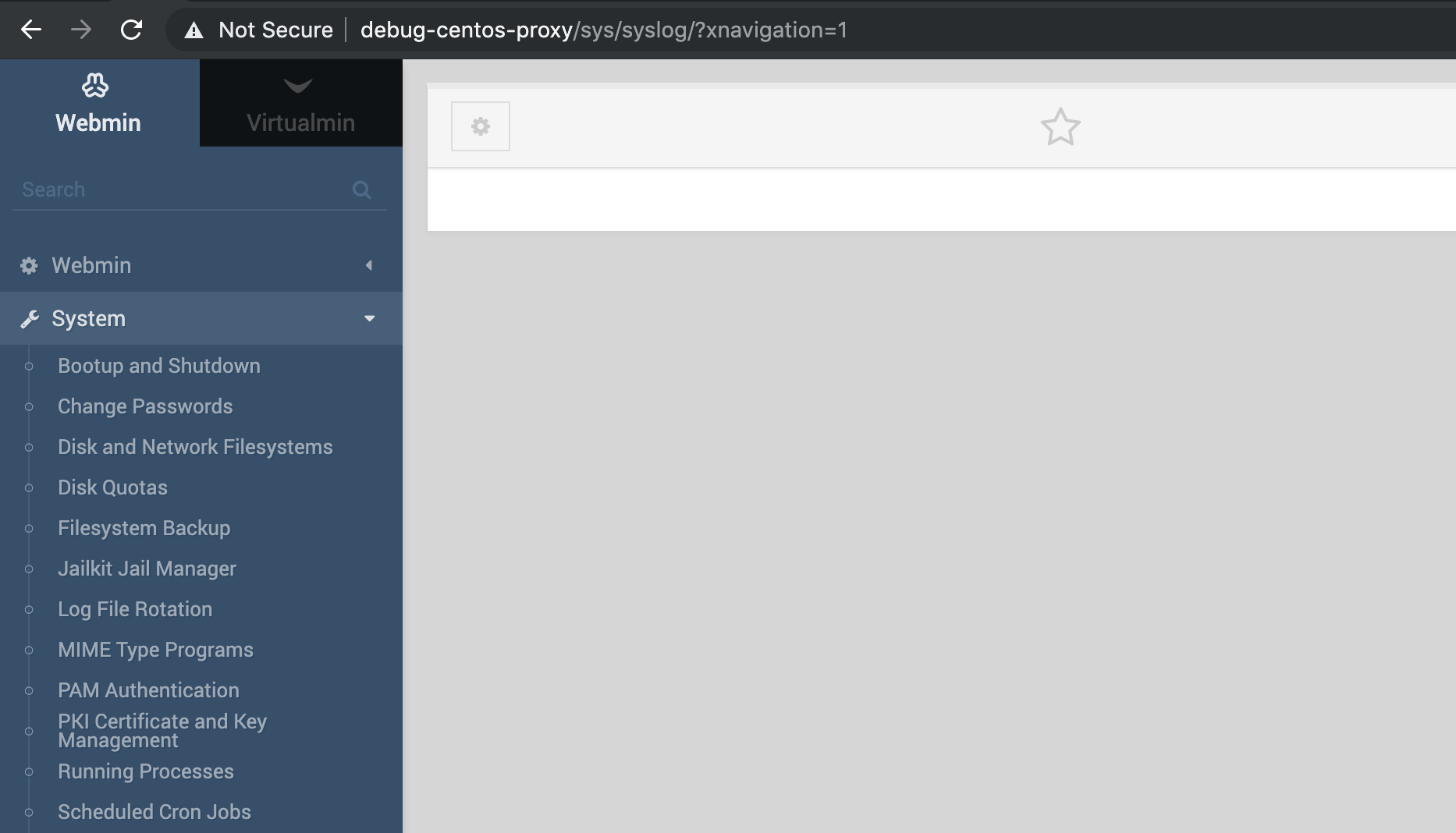This screenshot has width=1456, height=833.
Task: Click the Webmin category left arrow
Action: [x=369, y=265]
